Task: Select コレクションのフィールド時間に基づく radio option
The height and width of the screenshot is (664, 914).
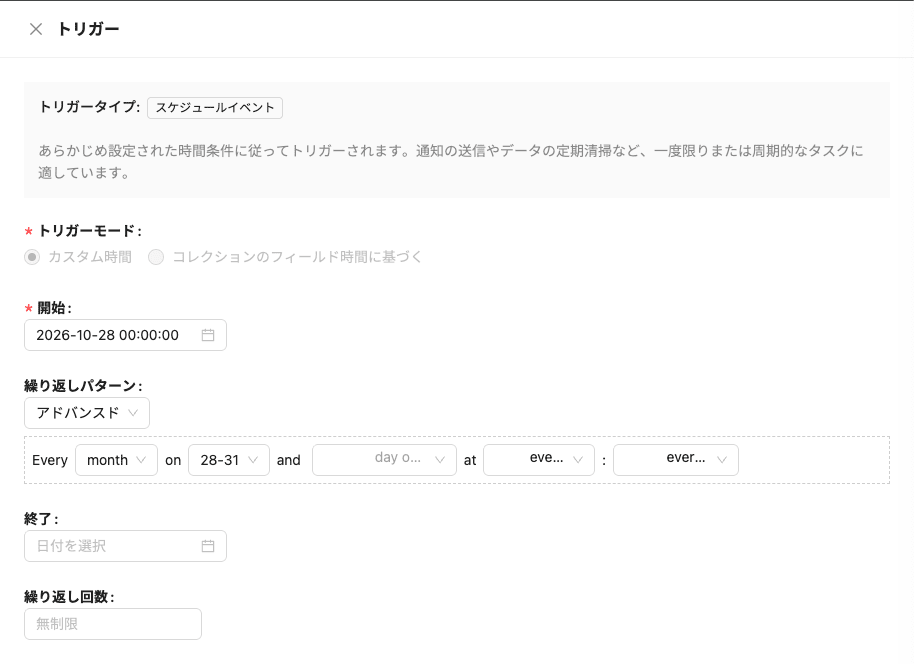Action: pos(156,257)
